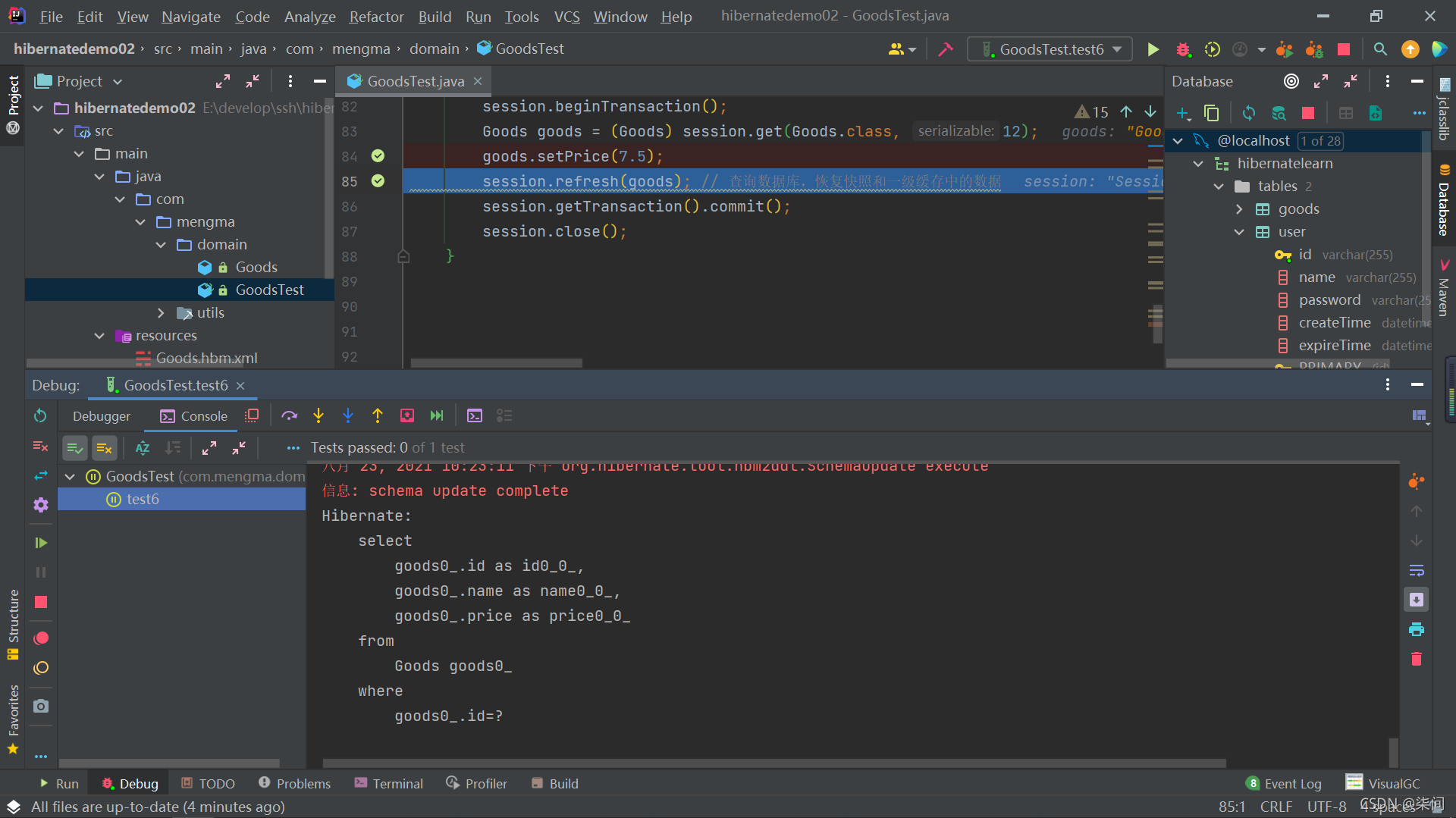Screen dimensions: 1456x818
Task: Click editor horizontal scrollbar
Action: [497, 362]
